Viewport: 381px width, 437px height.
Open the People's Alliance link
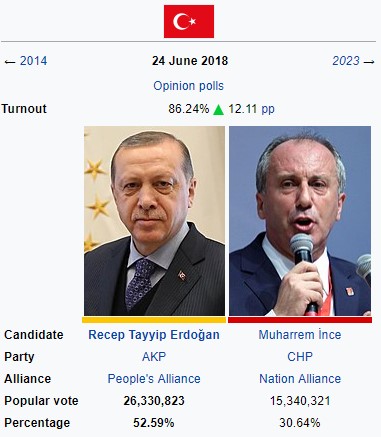tap(154, 379)
